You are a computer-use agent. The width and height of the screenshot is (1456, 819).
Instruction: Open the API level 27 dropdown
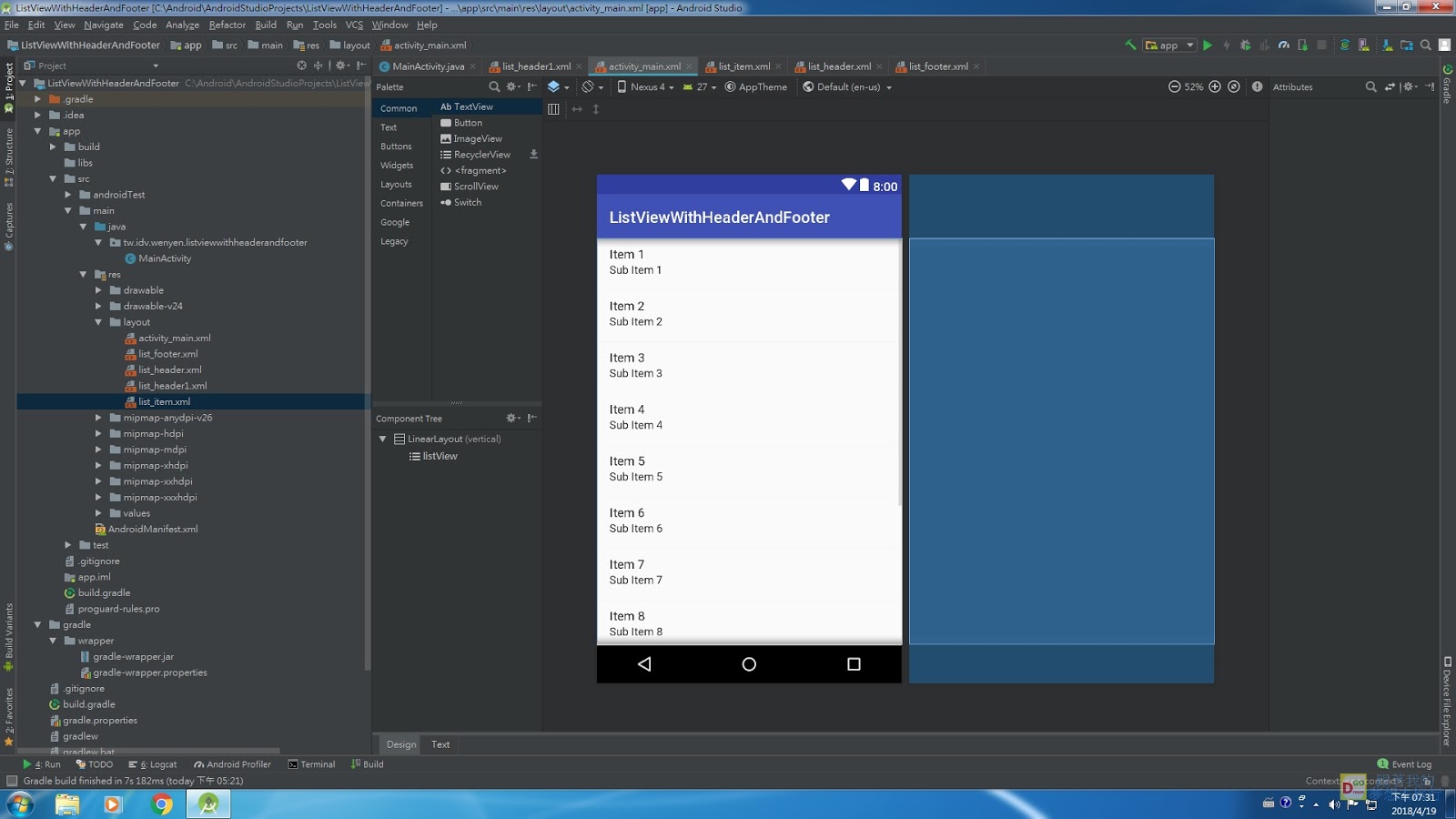(x=702, y=87)
